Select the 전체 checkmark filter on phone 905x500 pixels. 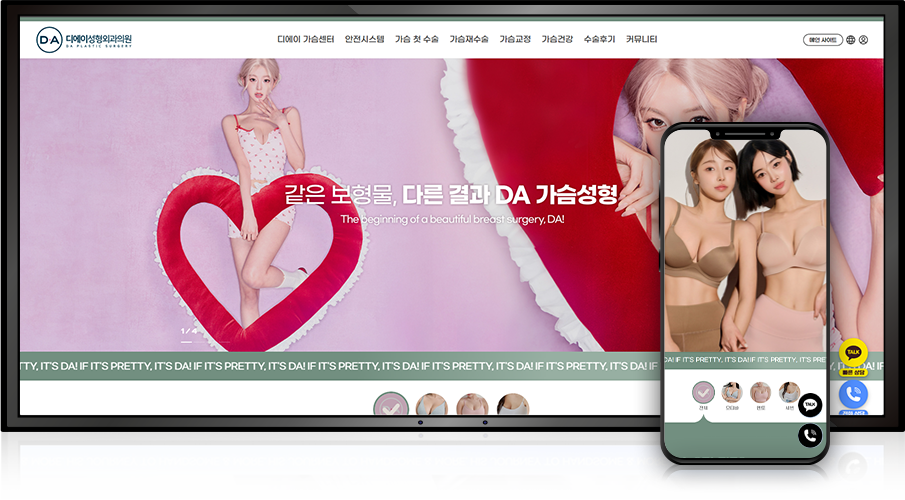click(703, 393)
